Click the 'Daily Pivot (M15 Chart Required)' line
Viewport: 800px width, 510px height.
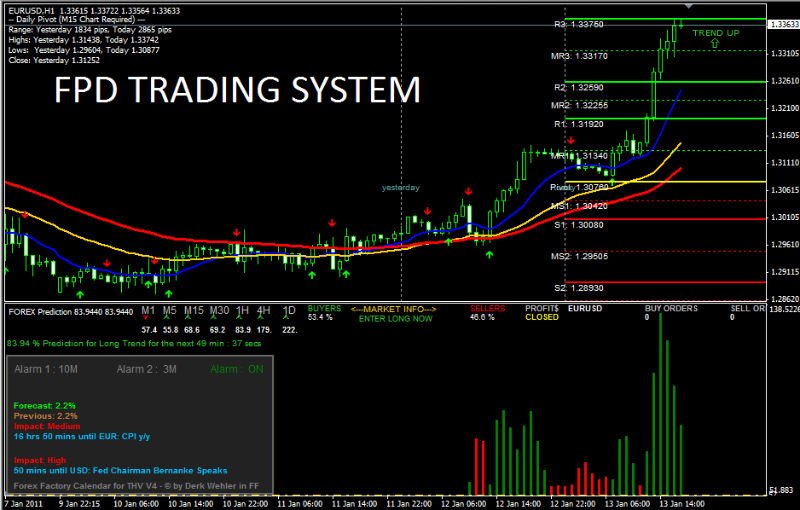(79, 19)
